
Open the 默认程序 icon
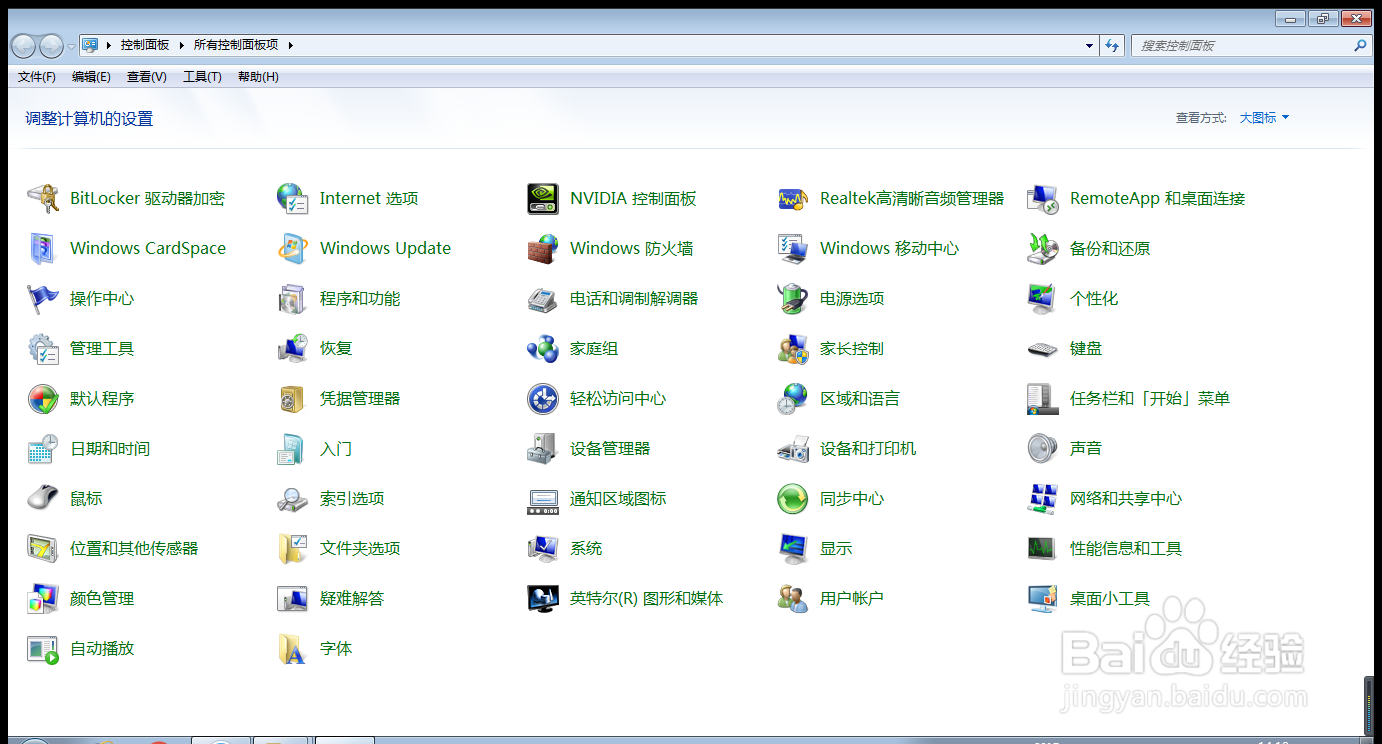43,398
